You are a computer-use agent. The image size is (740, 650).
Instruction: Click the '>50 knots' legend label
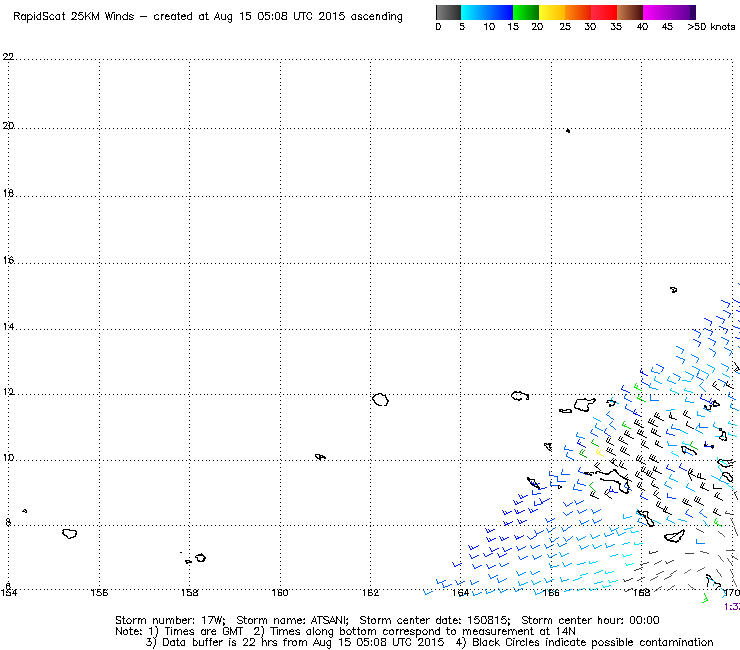[711, 26]
